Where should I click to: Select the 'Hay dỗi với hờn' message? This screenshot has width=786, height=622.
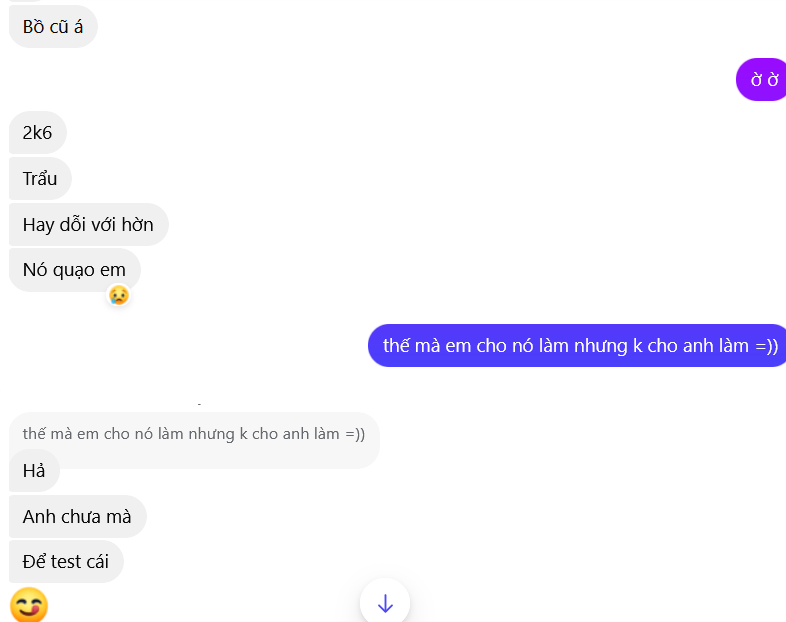[88, 224]
